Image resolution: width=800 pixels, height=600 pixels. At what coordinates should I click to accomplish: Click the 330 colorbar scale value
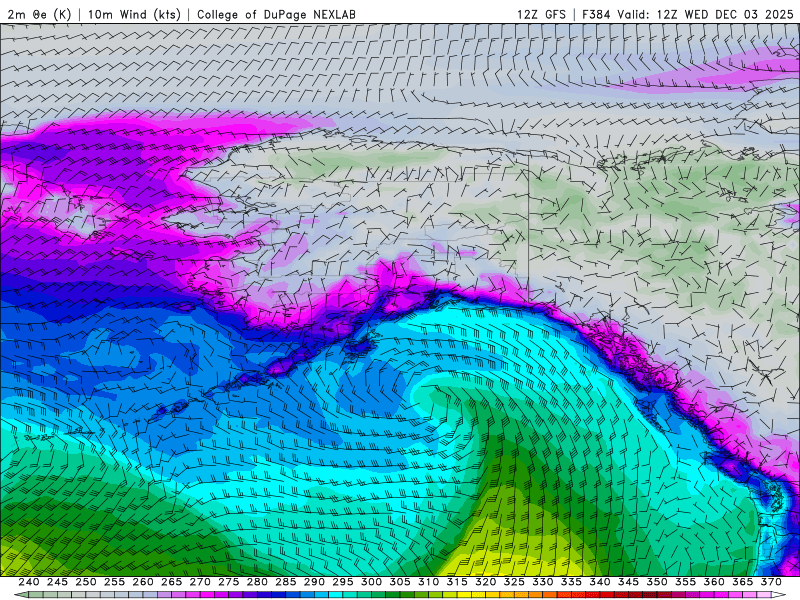(x=543, y=582)
